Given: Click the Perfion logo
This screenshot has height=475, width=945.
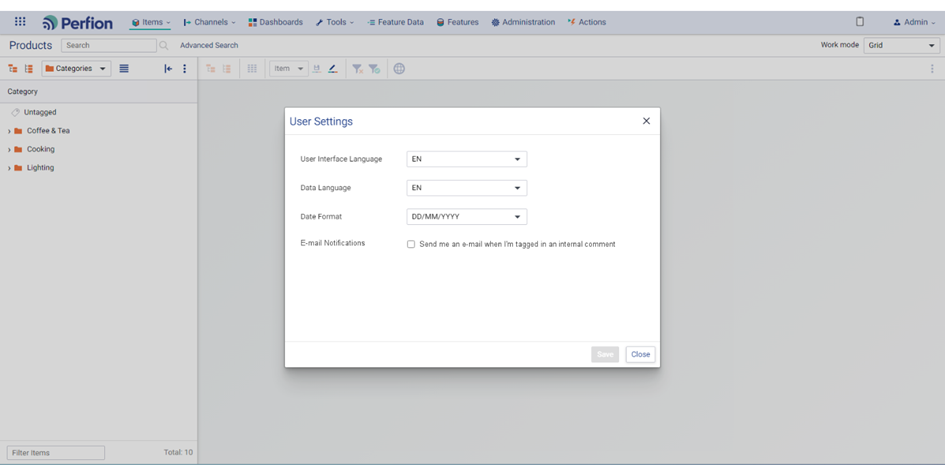Looking at the screenshot, I should point(77,23).
